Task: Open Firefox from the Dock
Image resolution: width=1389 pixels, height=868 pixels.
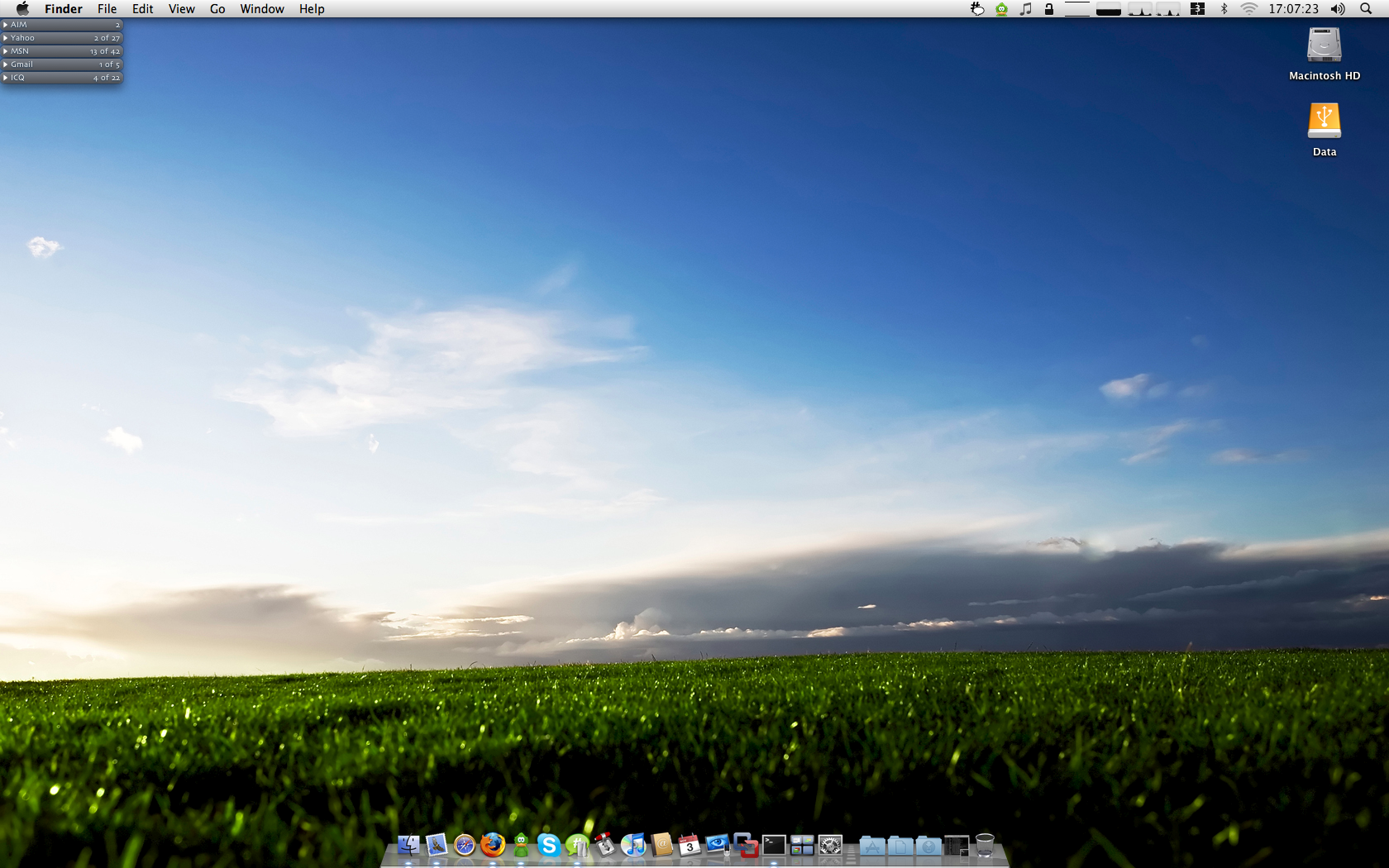Action: tap(493, 845)
